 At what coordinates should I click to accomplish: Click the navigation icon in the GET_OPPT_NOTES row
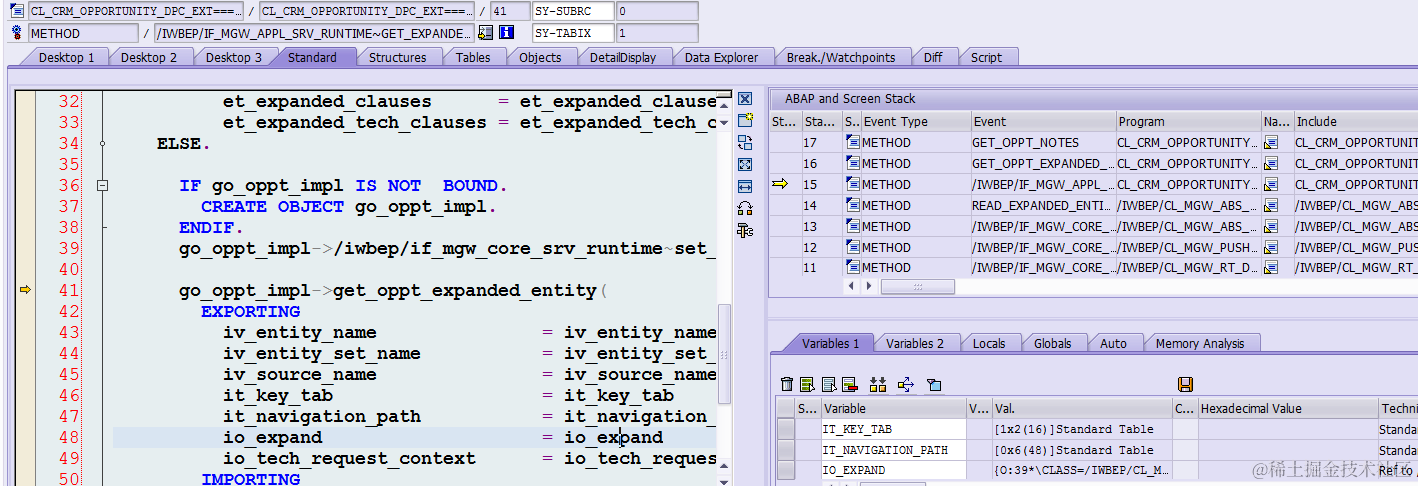click(1271, 143)
